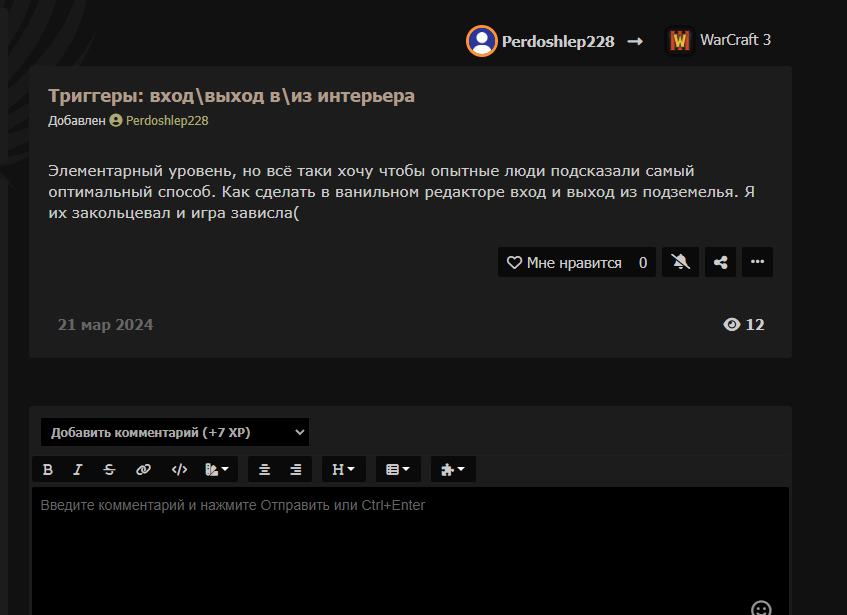Open the image/file insert dropdown
The image size is (847, 615).
click(217, 469)
